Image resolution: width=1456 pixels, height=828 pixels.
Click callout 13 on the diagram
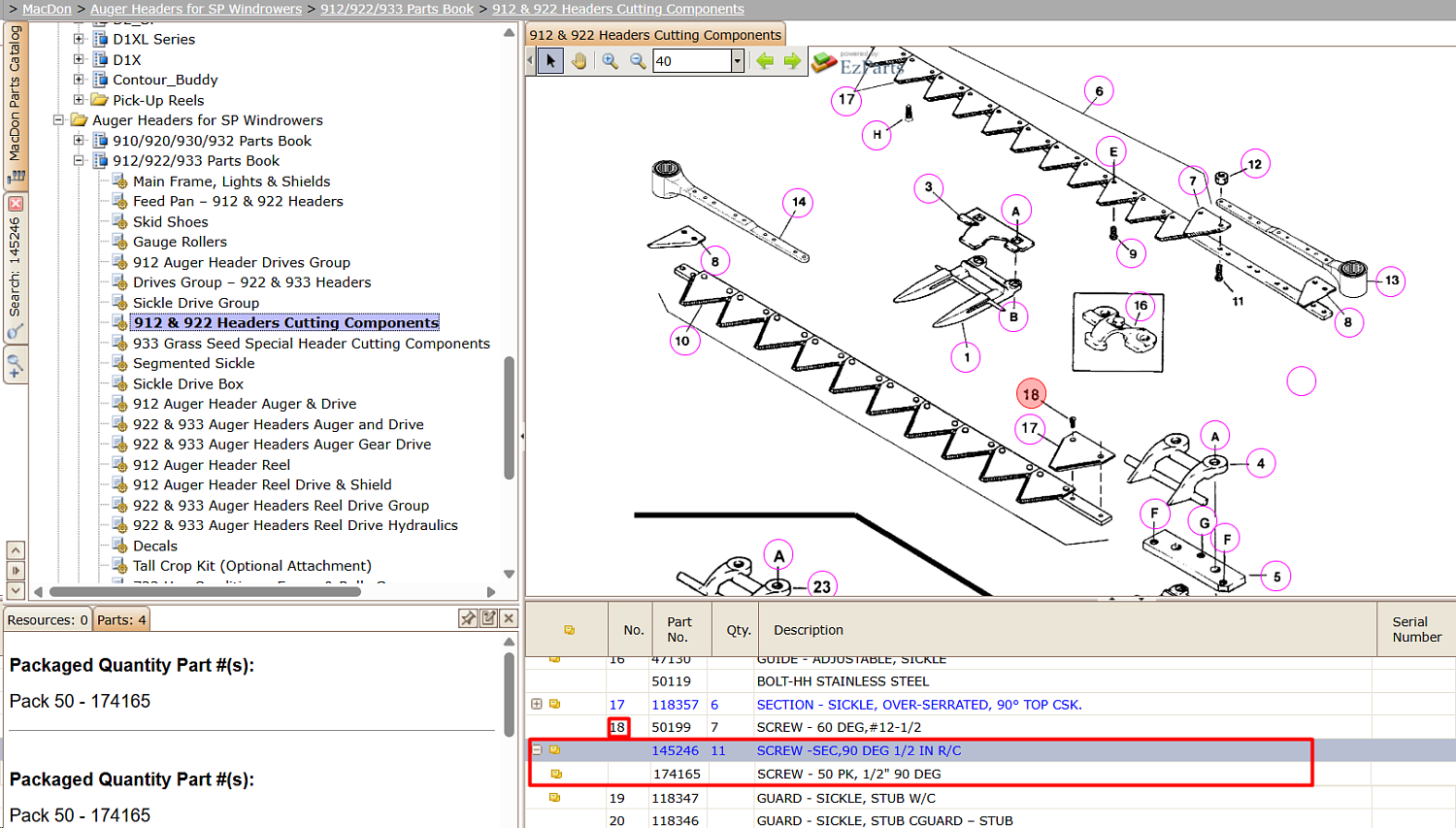tap(1392, 281)
